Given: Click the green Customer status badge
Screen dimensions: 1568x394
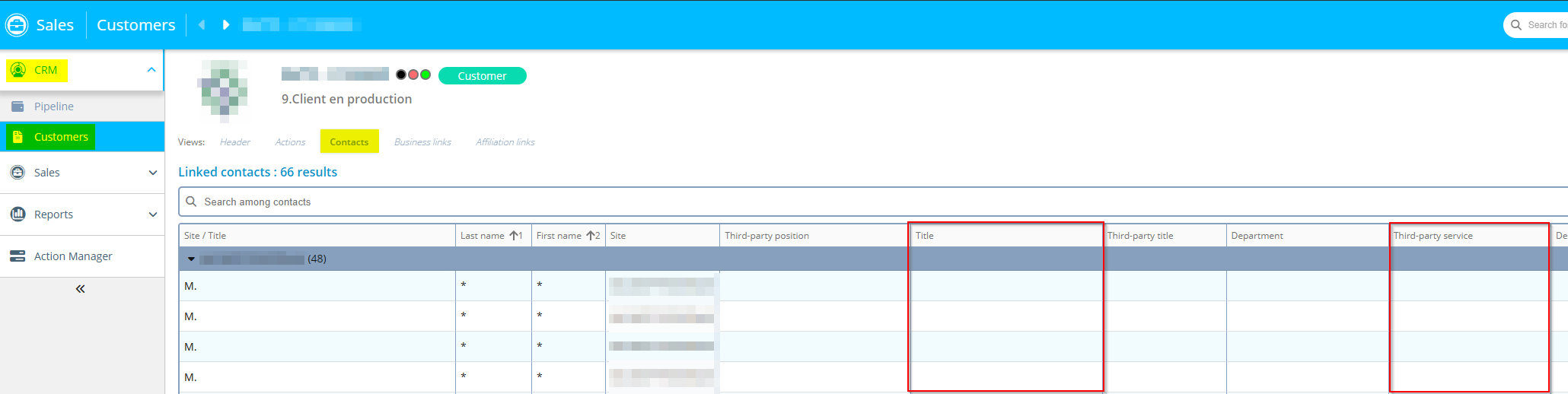Looking at the screenshot, I should pyautogui.click(x=482, y=76).
